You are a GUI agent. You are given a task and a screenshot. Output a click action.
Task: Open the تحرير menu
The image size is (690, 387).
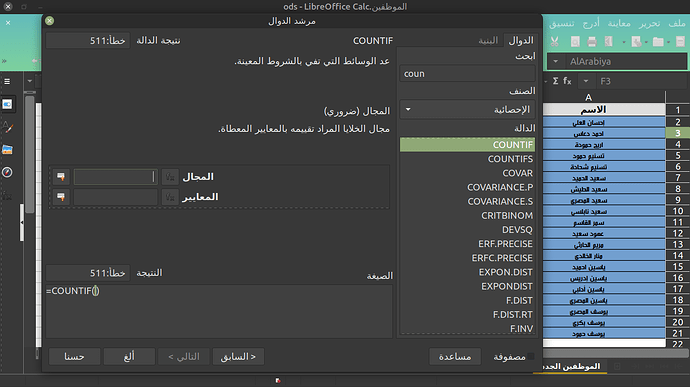pos(650,24)
